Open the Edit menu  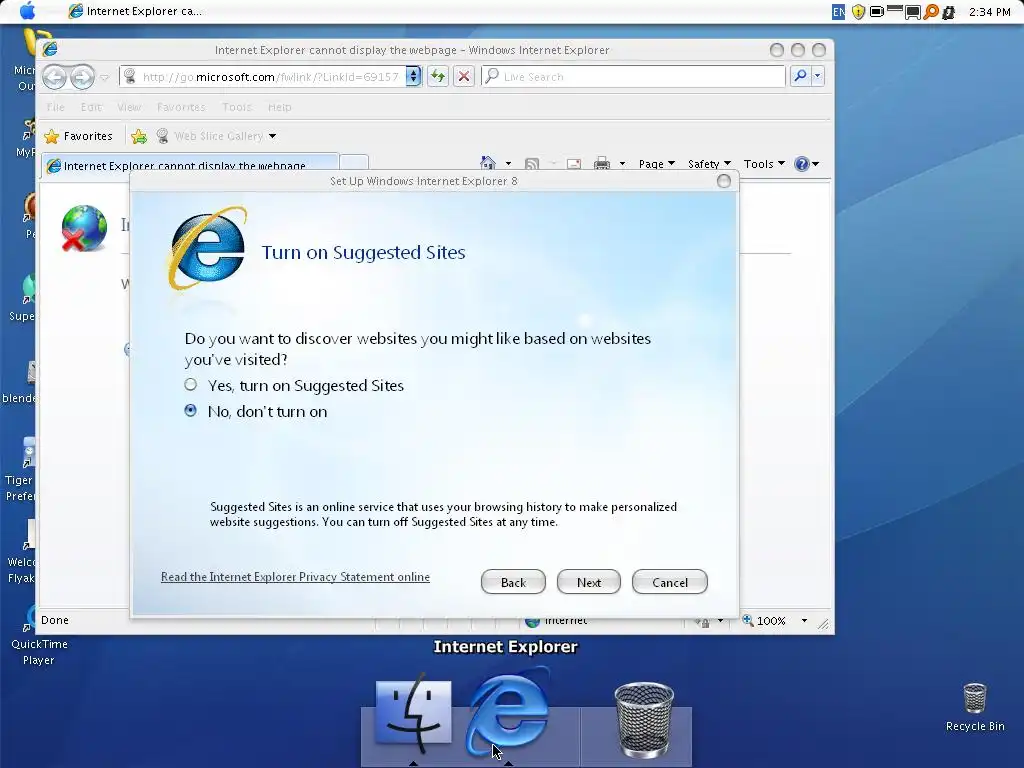click(x=91, y=107)
